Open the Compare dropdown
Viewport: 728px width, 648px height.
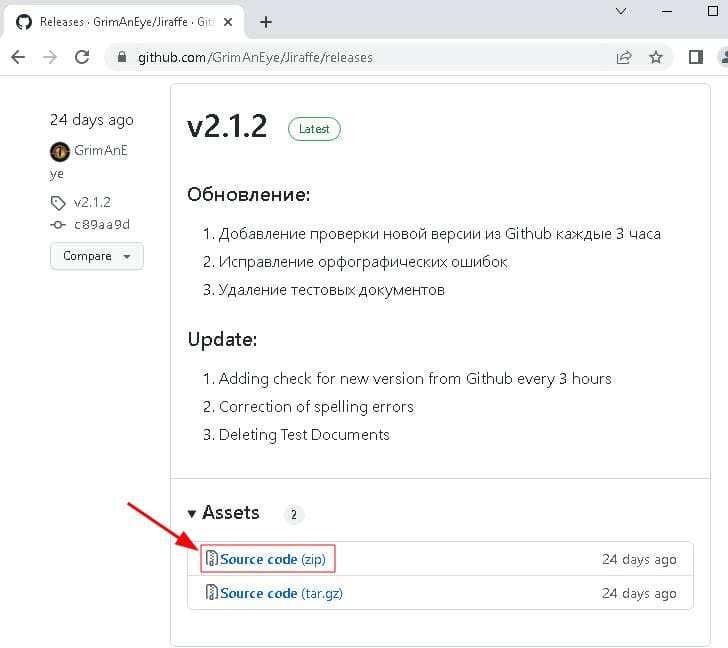[x=97, y=256]
